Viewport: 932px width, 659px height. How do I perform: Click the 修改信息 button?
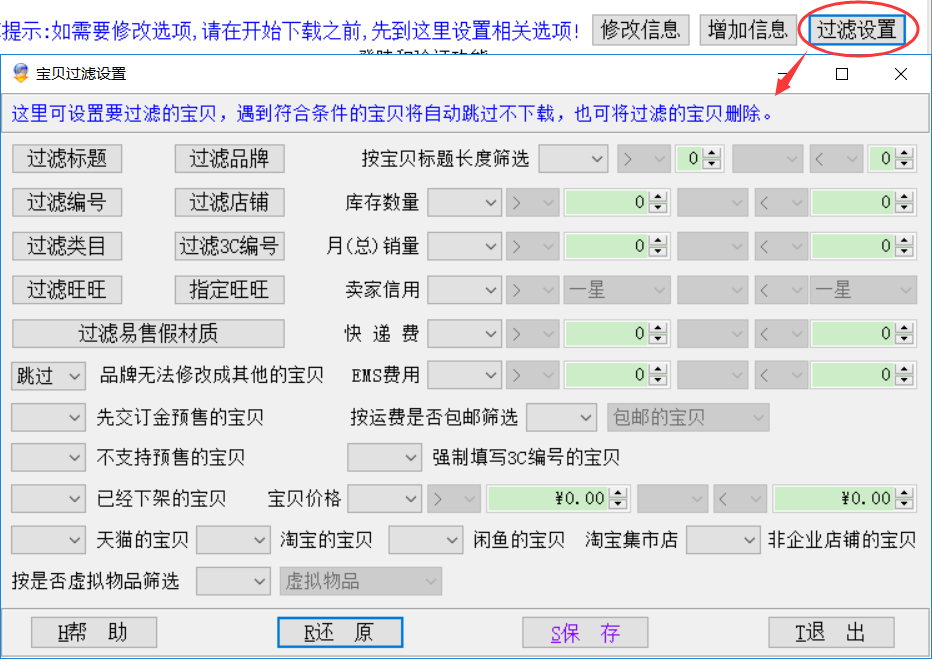click(640, 30)
